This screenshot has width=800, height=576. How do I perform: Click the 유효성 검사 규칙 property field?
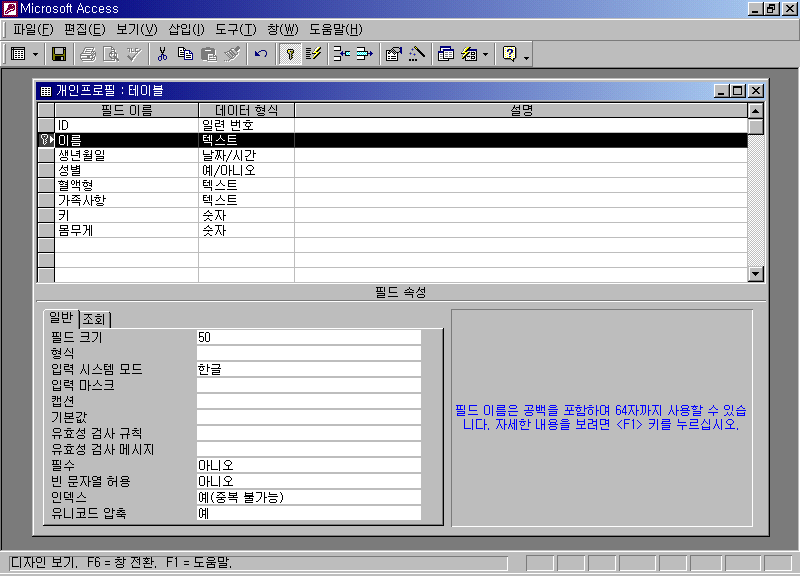[309, 433]
